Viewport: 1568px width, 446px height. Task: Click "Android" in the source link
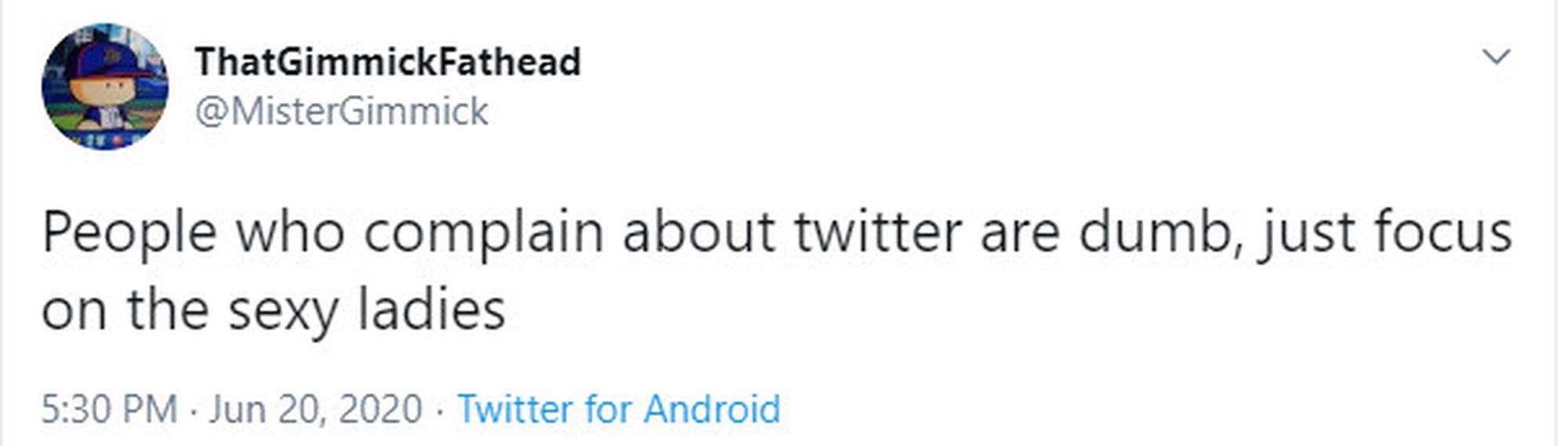click(711, 409)
